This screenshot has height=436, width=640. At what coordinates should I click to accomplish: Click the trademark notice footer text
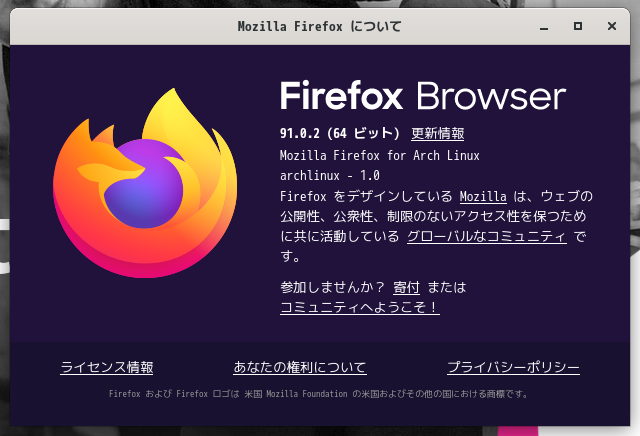pyautogui.click(x=319, y=394)
